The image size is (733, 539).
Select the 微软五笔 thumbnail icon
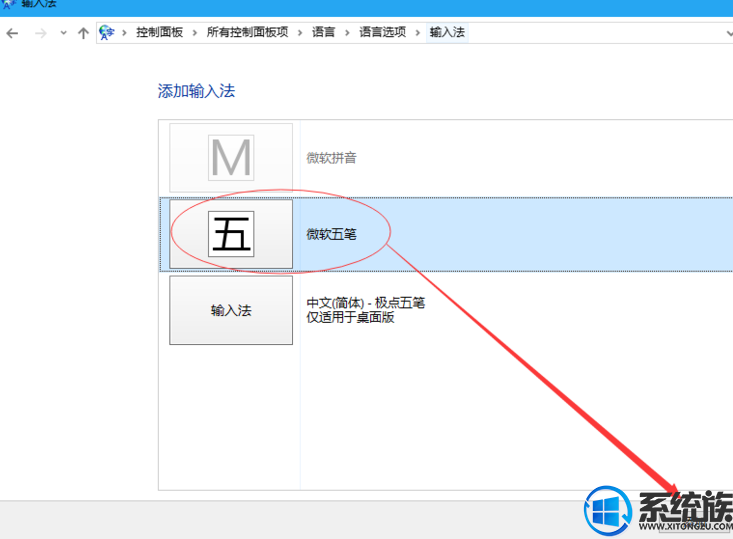[x=231, y=234]
